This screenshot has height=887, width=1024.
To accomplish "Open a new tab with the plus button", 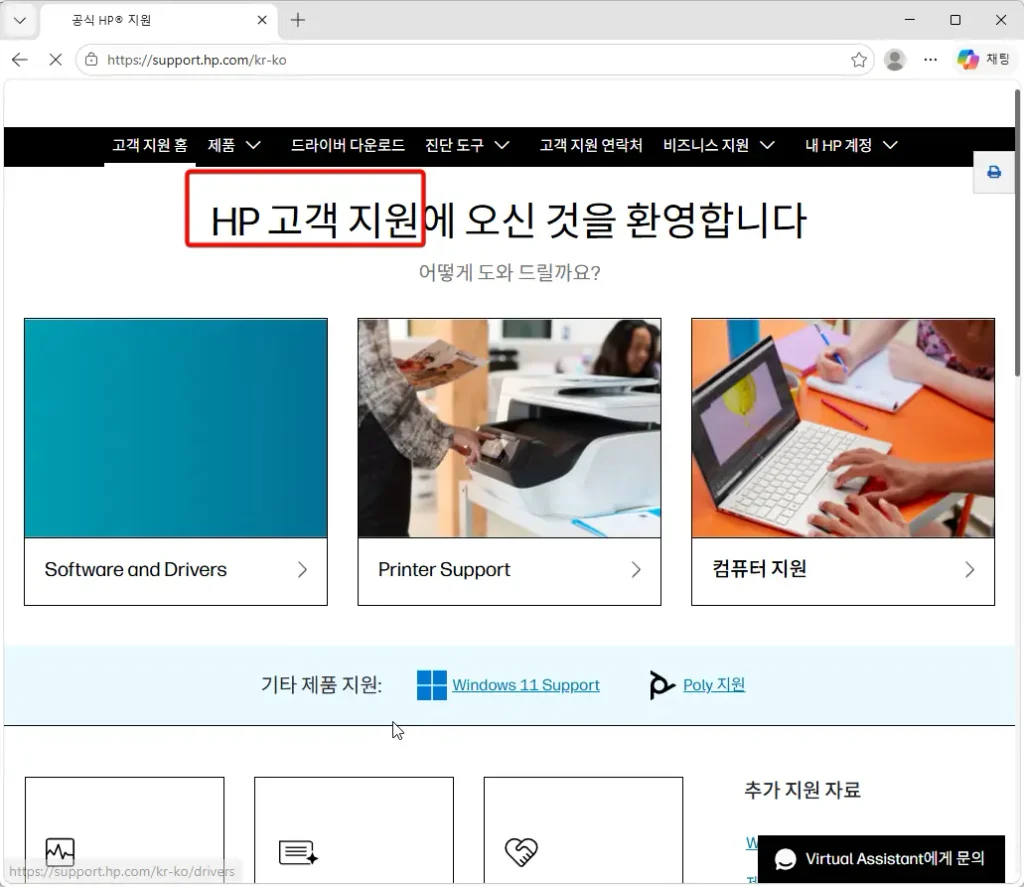I will pyautogui.click(x=298, y=20).
